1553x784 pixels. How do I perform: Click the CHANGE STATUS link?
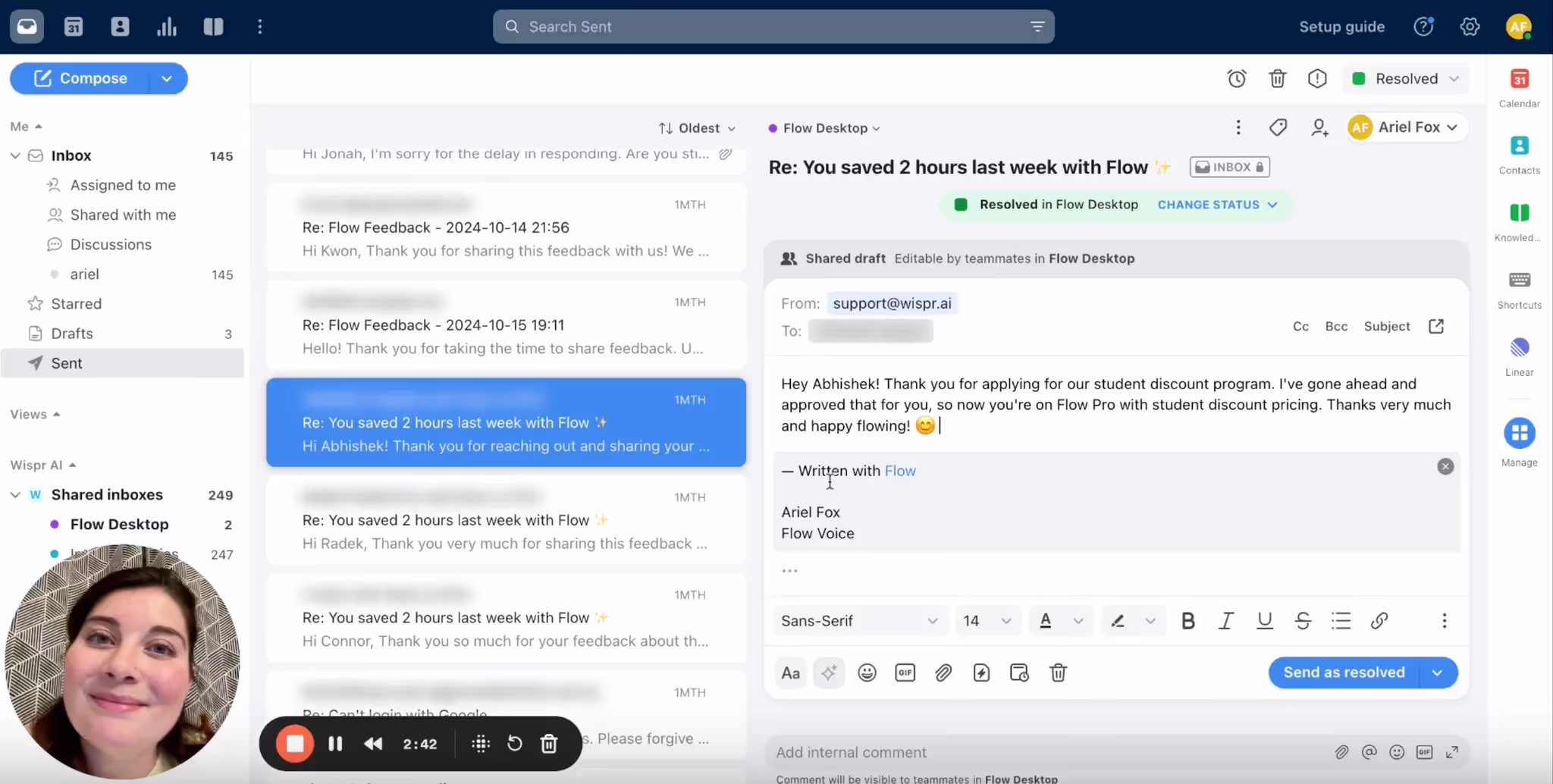tap(1216, 205)
